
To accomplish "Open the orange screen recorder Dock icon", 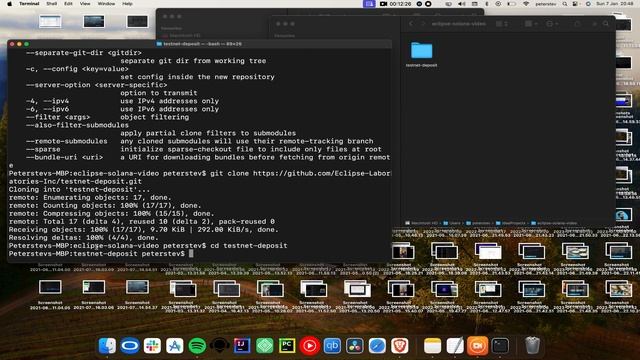I will pos(477,346).
